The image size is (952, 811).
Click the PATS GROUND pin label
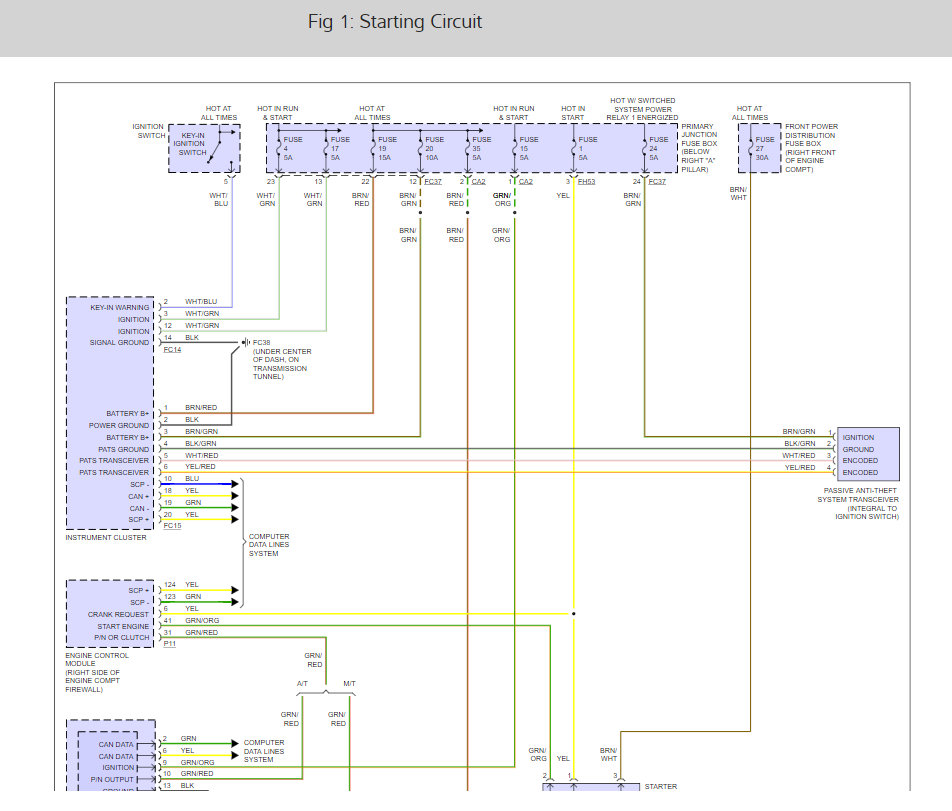[123, 449]
